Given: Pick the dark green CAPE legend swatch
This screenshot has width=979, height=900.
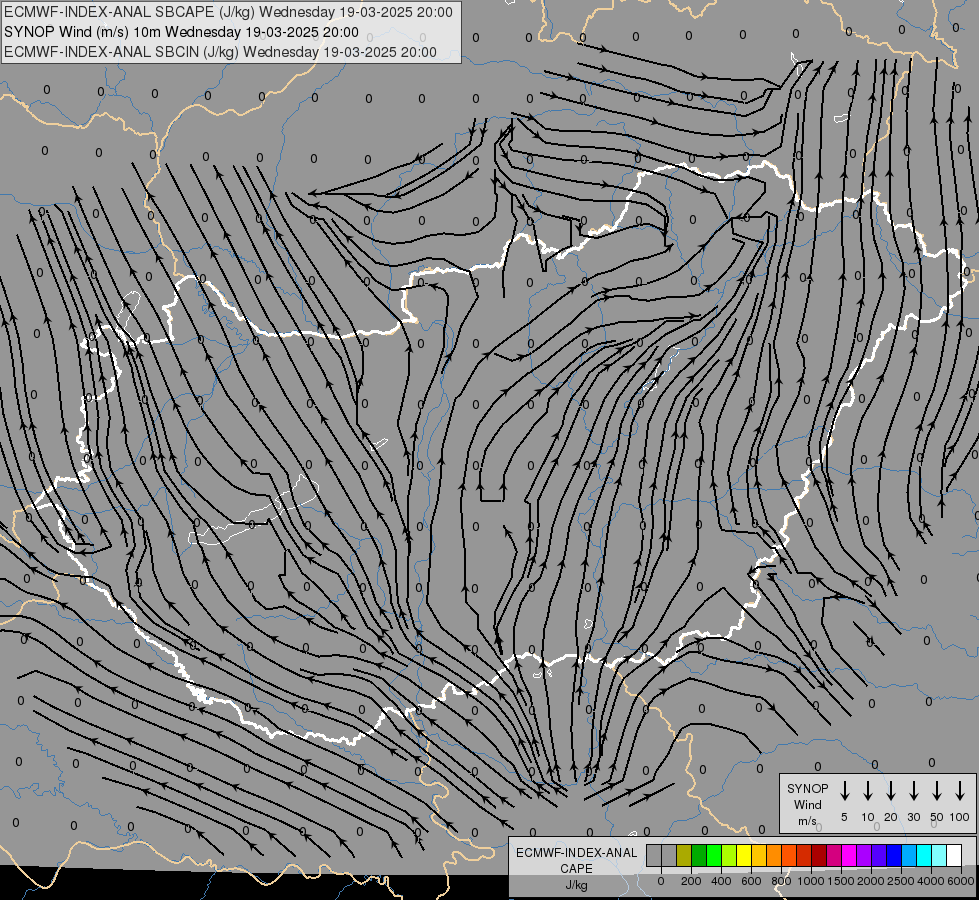Looking at the screenshot, I should coord(699,855).
